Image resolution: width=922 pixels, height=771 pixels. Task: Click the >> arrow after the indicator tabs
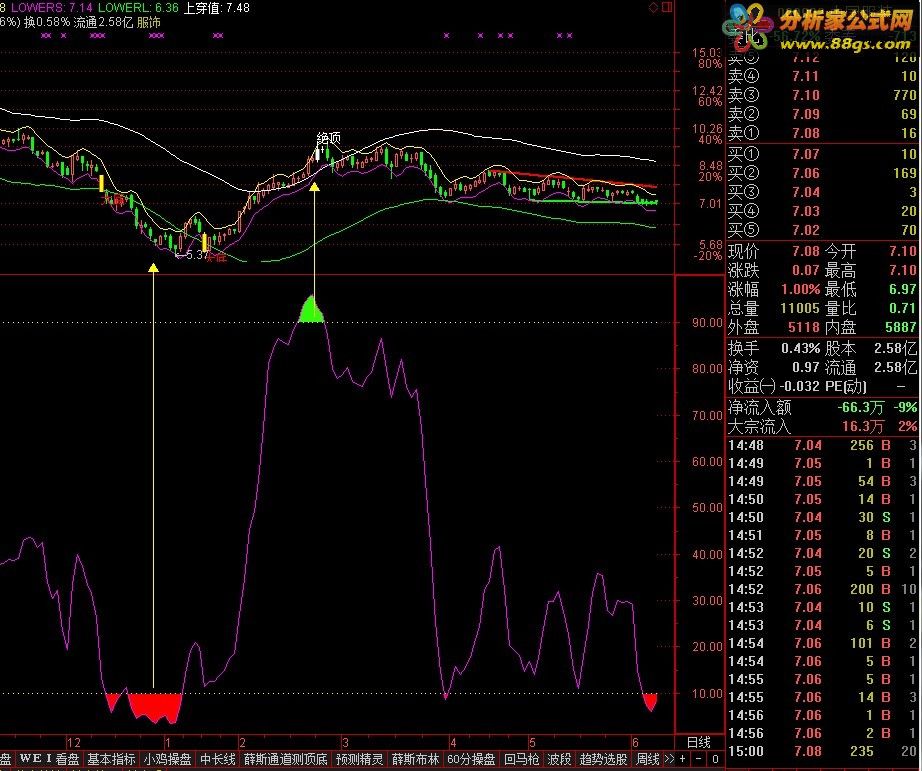point(669,759)
